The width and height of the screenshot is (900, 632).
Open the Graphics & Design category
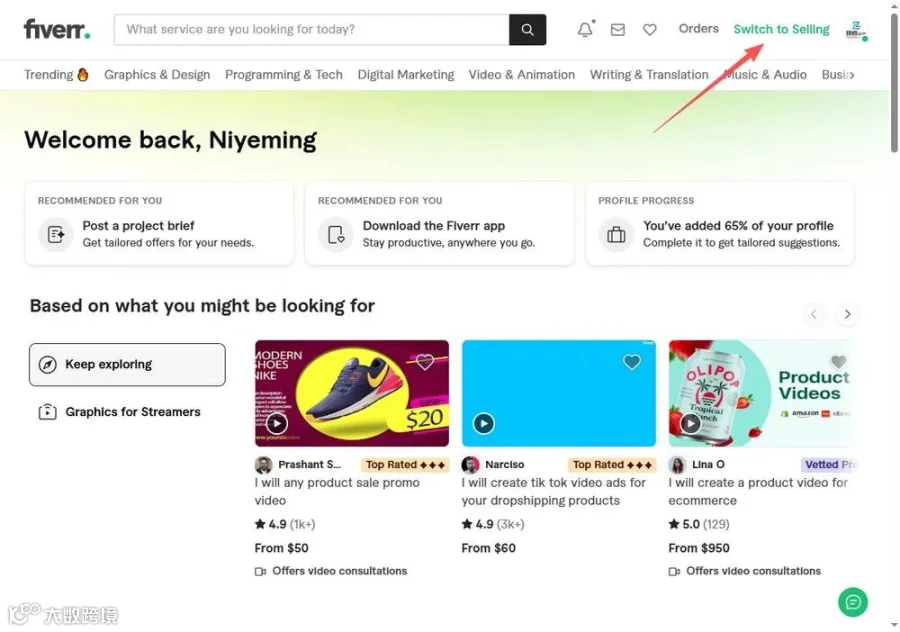coord(157,75)
